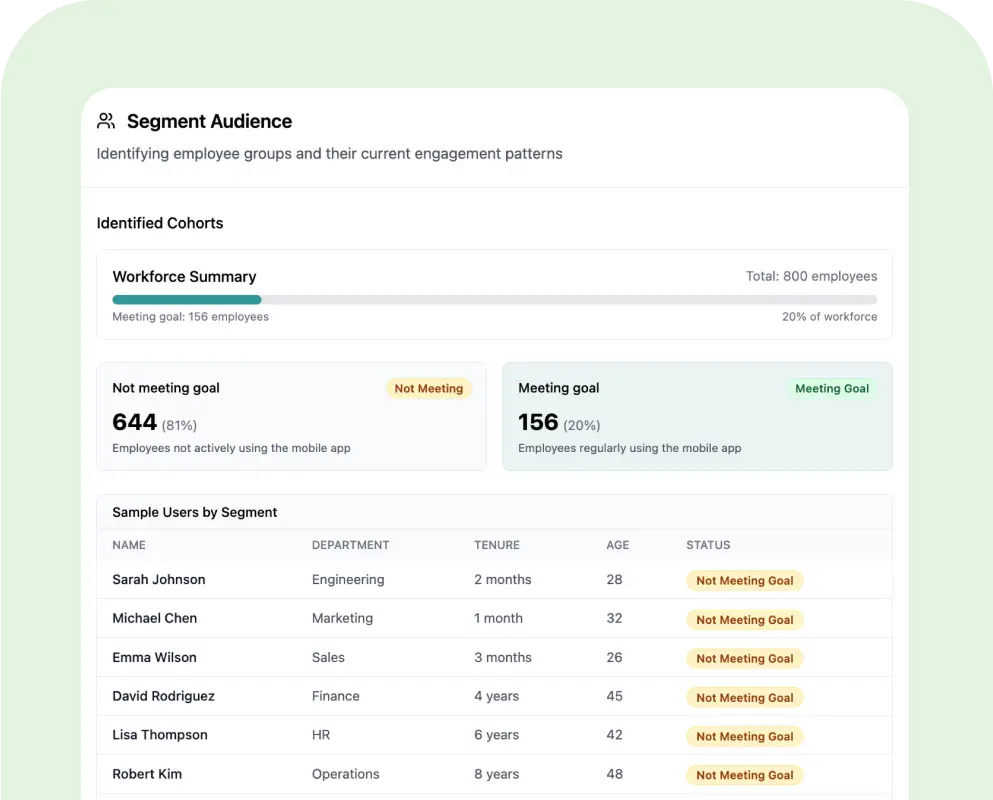Click Lisa Thompson's Not Meeting Goal status

pyautogui.click(x=745, y=736)
